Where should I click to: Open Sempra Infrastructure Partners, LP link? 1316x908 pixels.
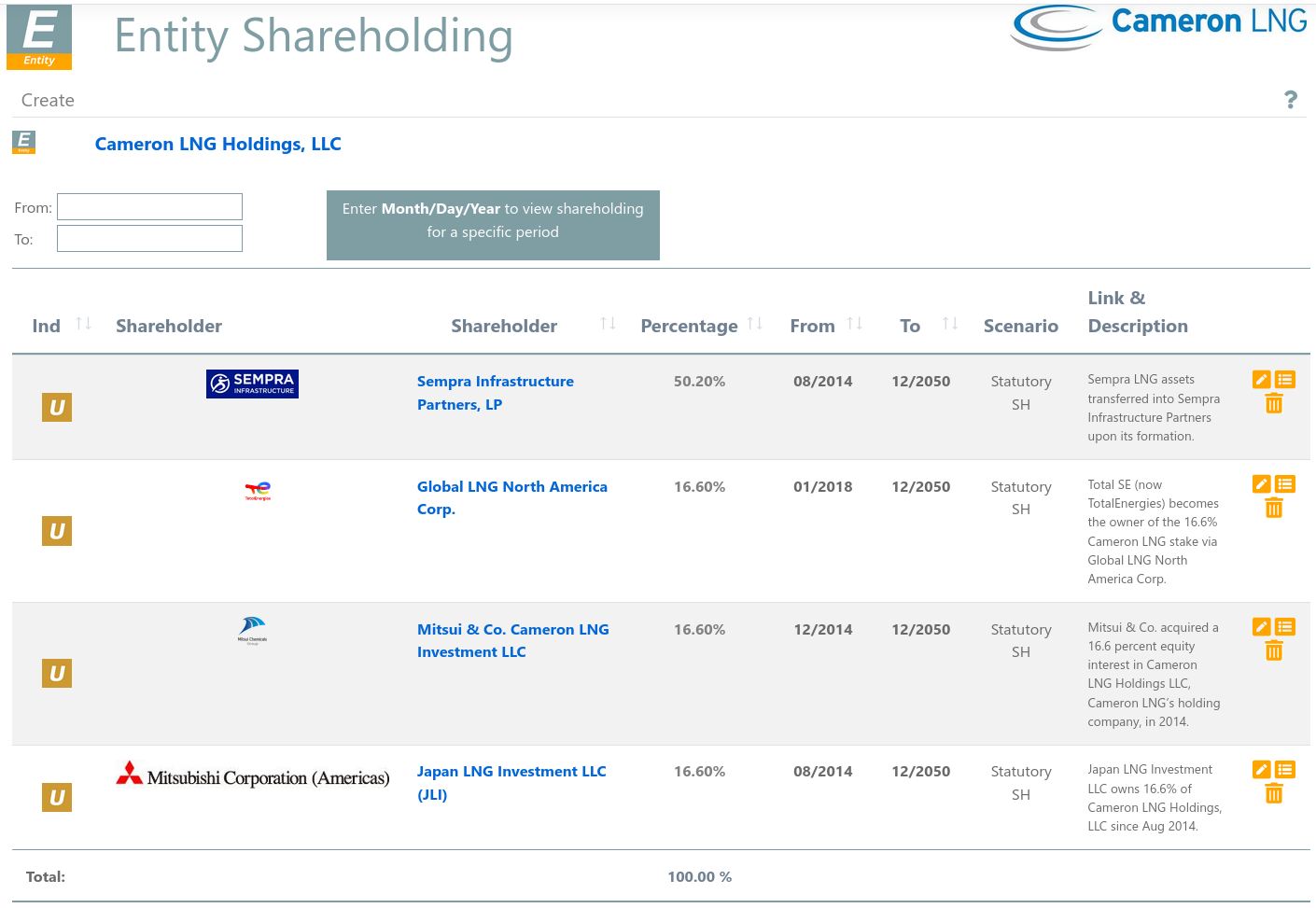tap(496, 393)
